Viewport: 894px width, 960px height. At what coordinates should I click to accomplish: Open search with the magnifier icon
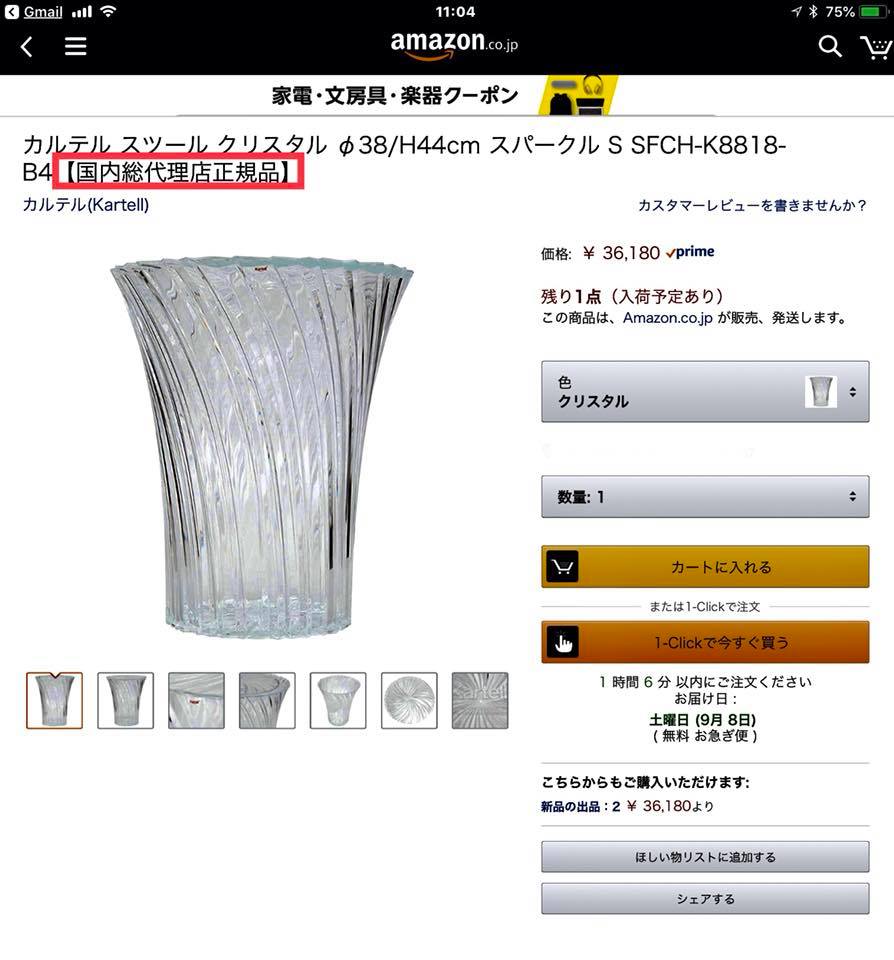coord(830,46)
